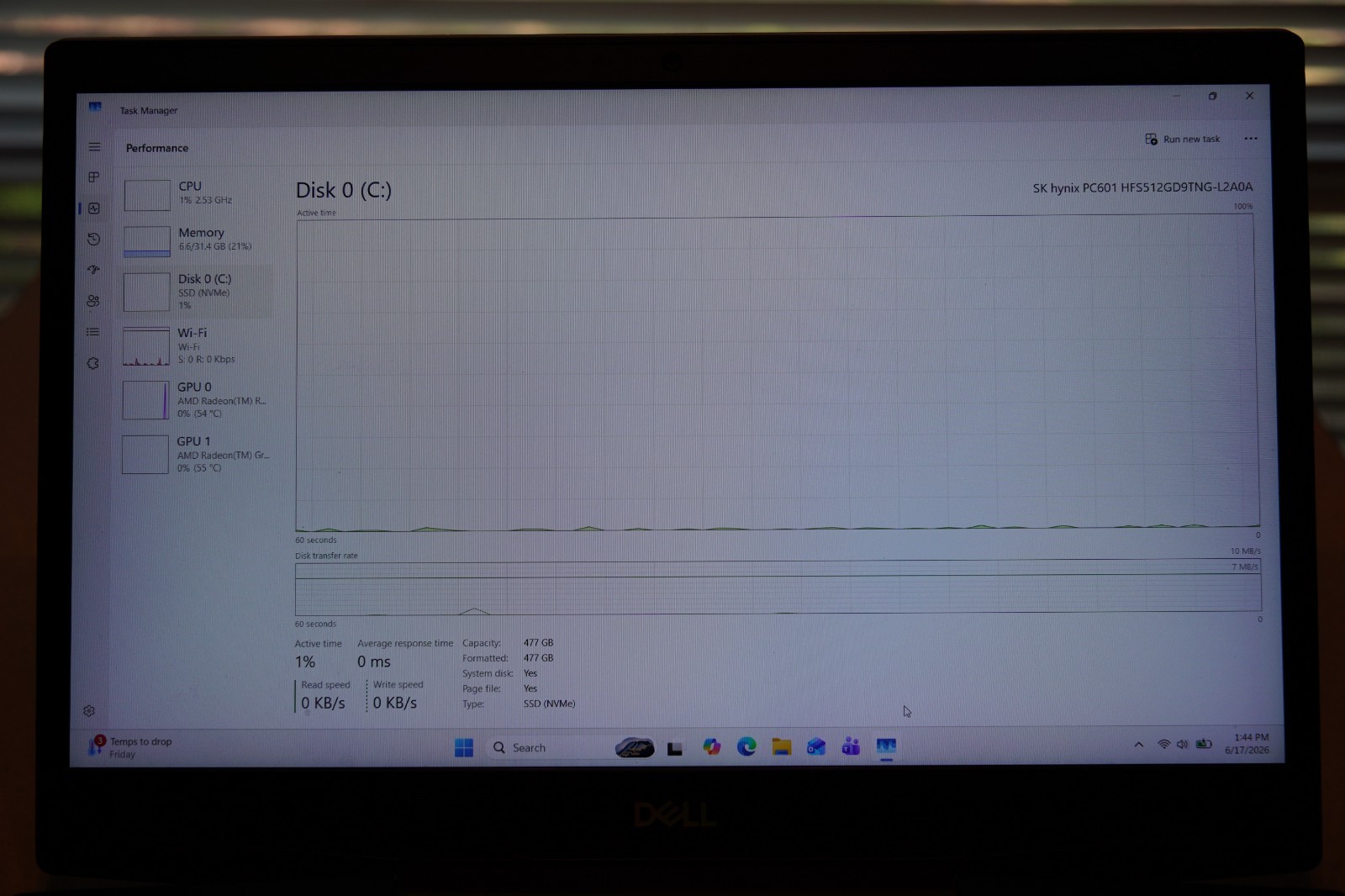Launch Microsoft Edge from the taskbar
The width and height of the screenshot is (1345, 896).
coord(746,746)
